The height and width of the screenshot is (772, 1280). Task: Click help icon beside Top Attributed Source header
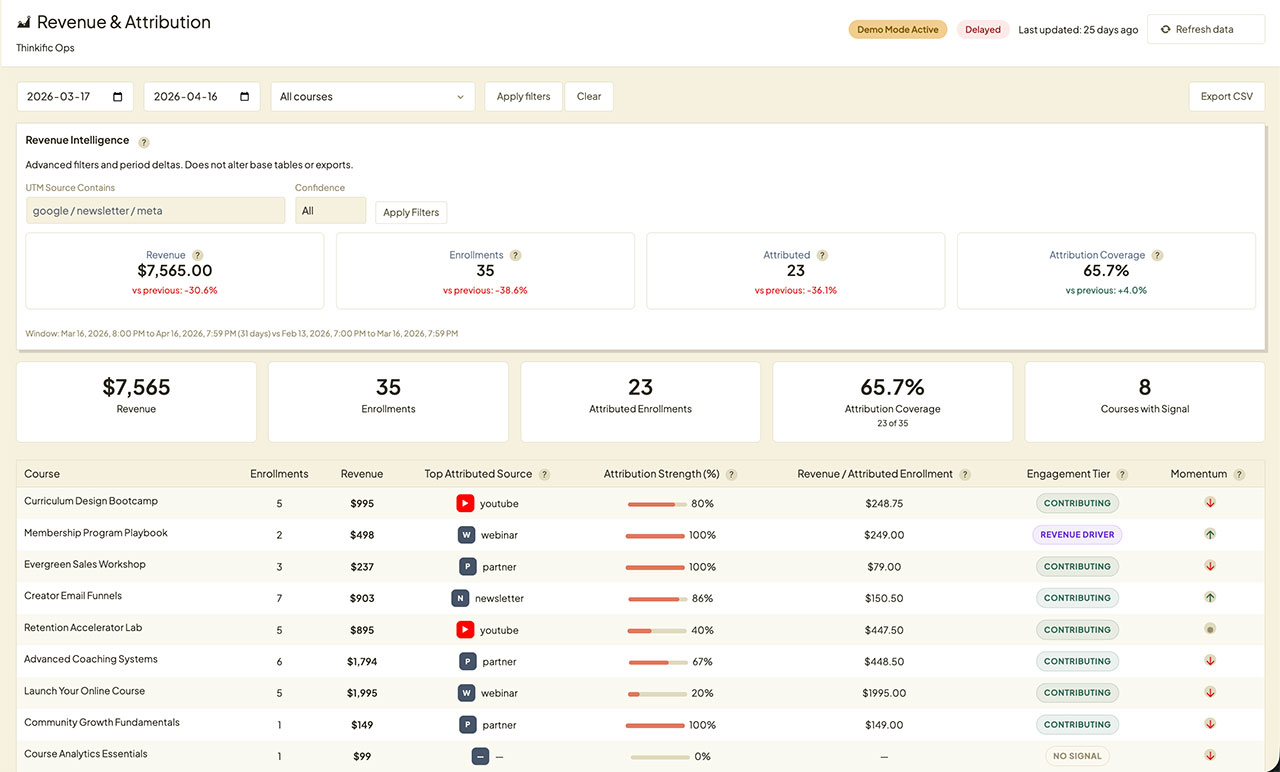coord(544,475)
